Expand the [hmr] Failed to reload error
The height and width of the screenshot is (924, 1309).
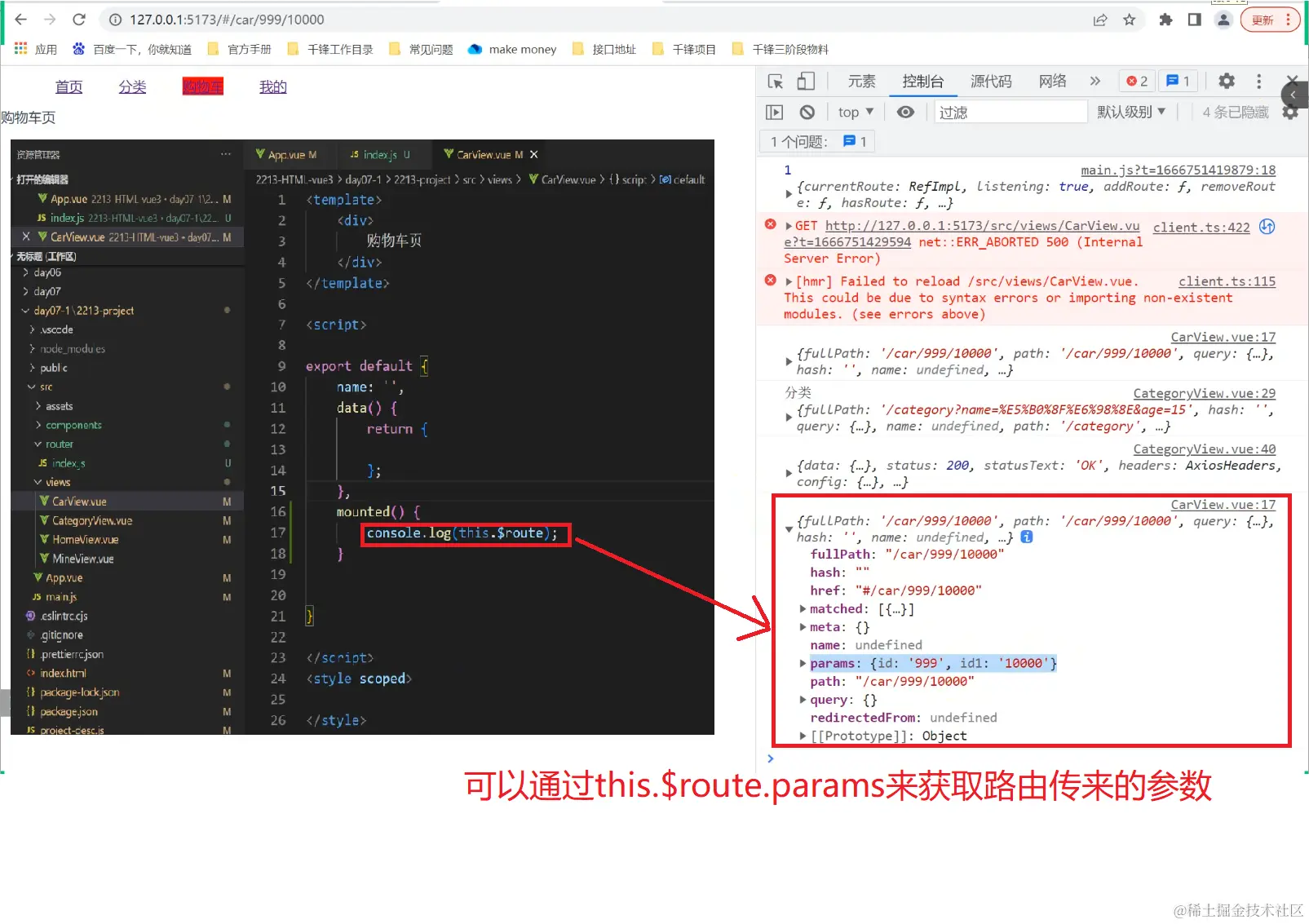789,281
